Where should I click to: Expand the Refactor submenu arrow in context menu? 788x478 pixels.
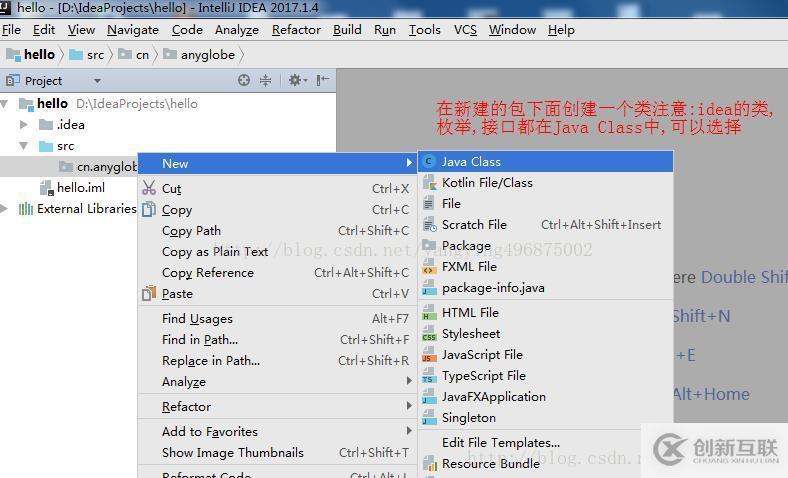tap(409, 406)
